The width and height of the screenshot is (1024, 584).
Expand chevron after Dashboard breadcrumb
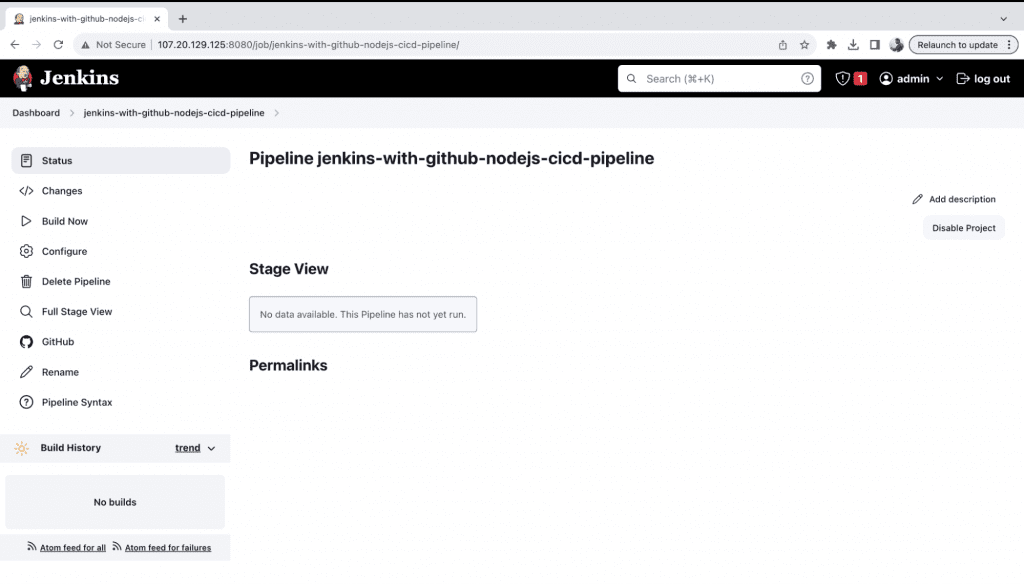click(72, 113)
